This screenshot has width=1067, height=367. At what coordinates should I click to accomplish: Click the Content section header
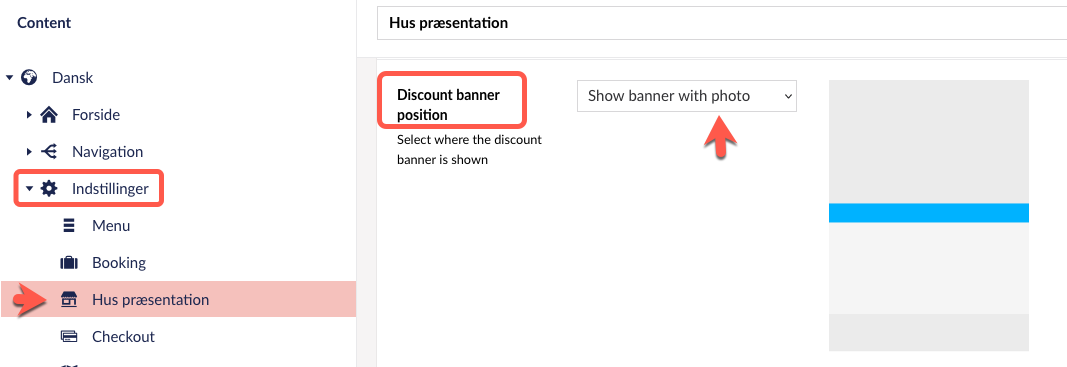coord(44,23)
